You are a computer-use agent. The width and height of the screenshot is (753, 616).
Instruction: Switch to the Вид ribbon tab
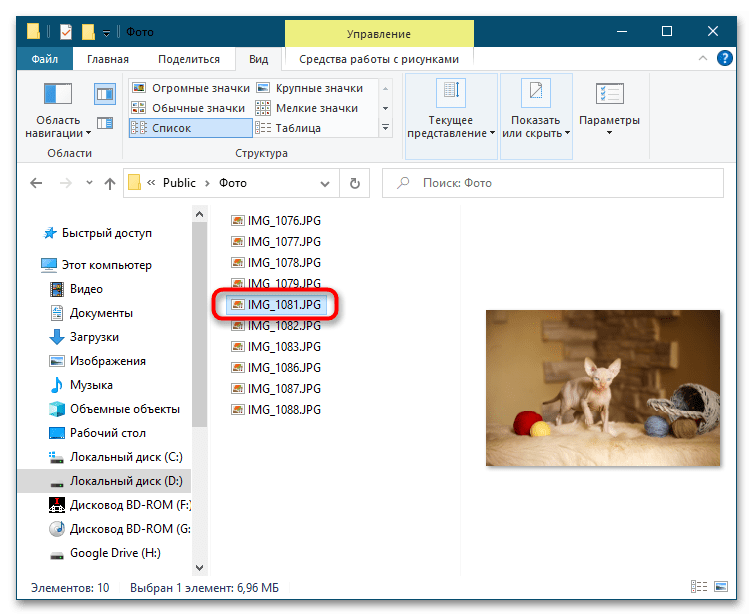tap(258, 59)
